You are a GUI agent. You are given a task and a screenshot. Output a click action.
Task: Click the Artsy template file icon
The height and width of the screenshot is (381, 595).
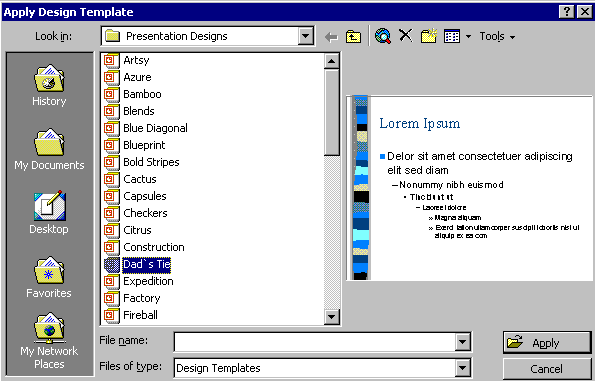point(112,60)
